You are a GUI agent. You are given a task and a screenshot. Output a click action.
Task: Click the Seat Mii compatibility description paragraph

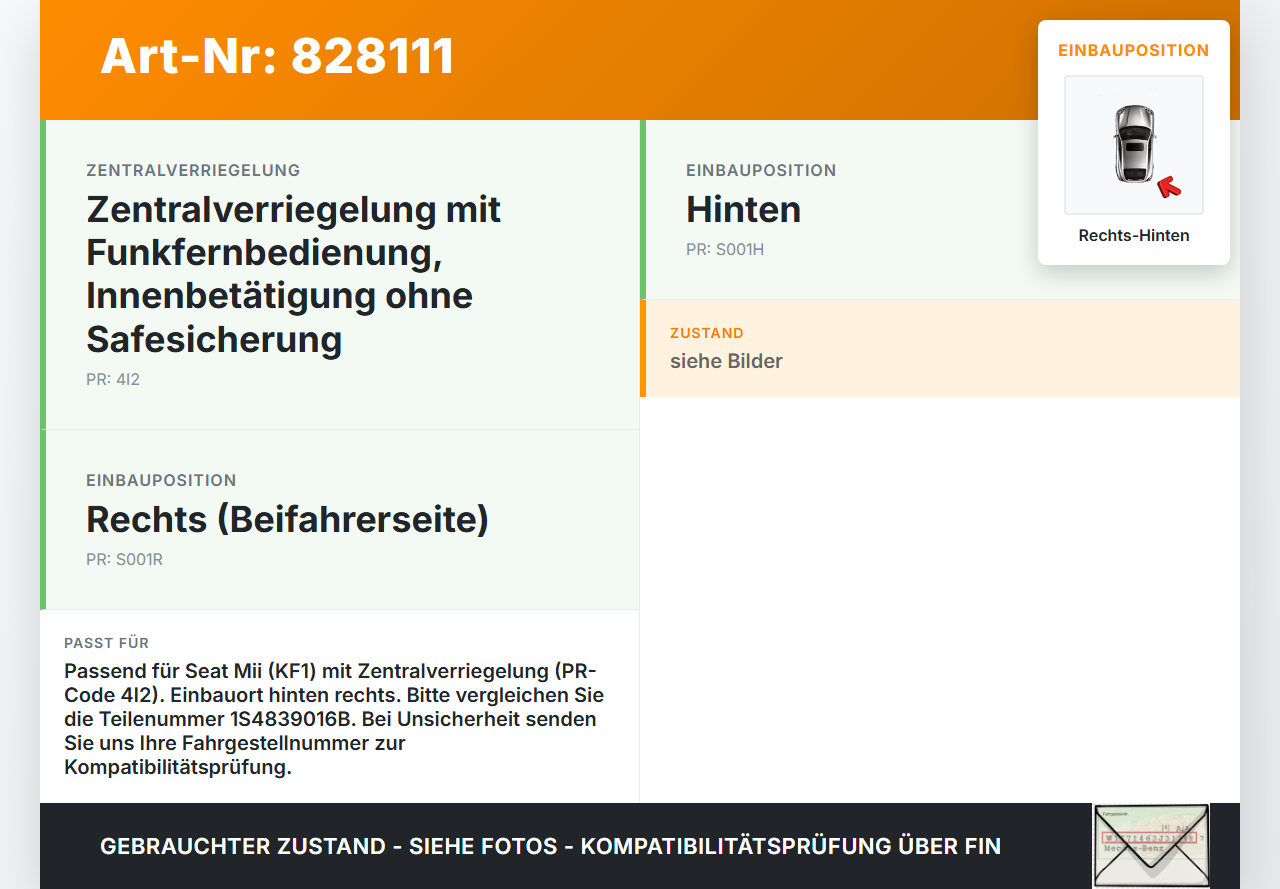[334, 719]
